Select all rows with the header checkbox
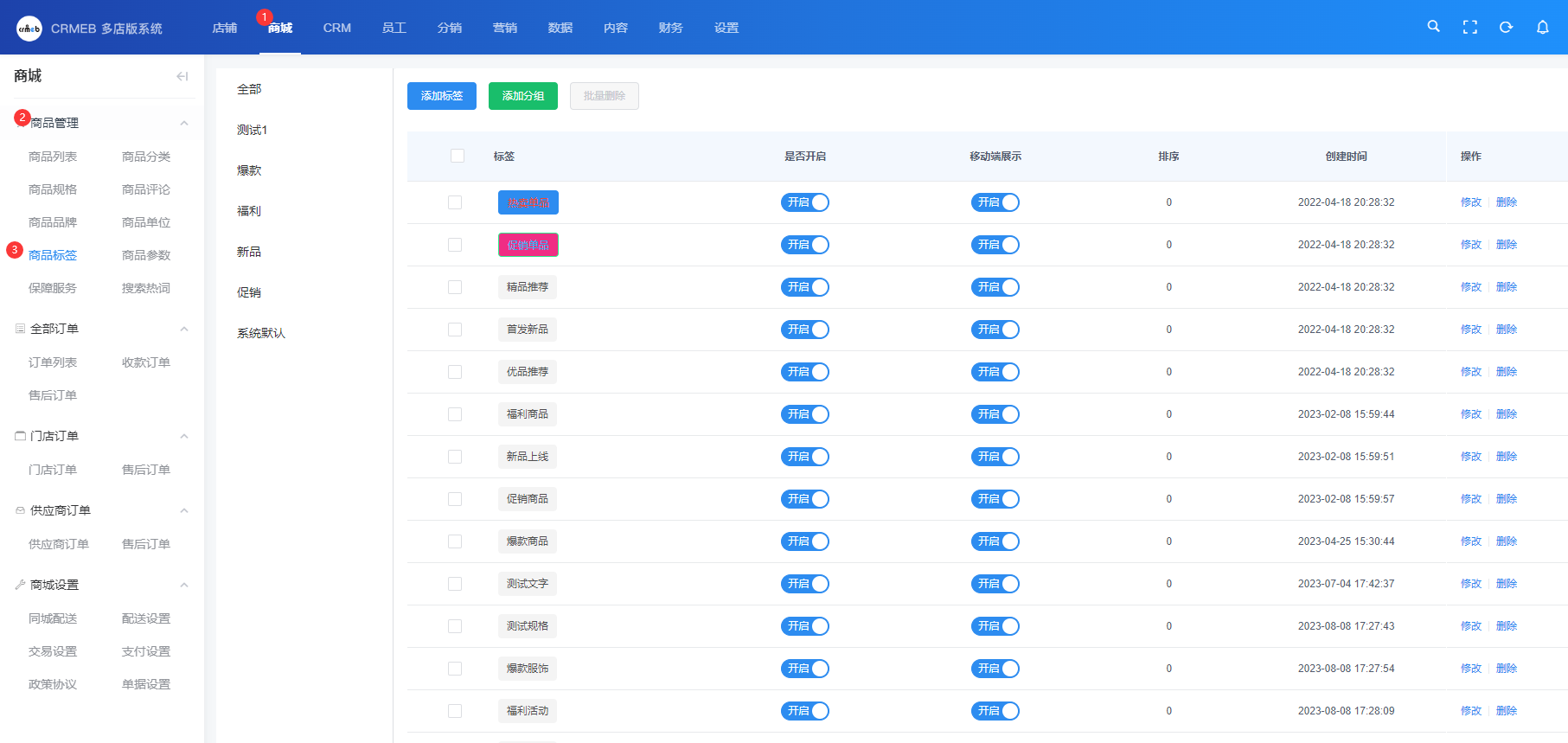The width and height of the screenshot is (1568, 743). click(458, 156)
